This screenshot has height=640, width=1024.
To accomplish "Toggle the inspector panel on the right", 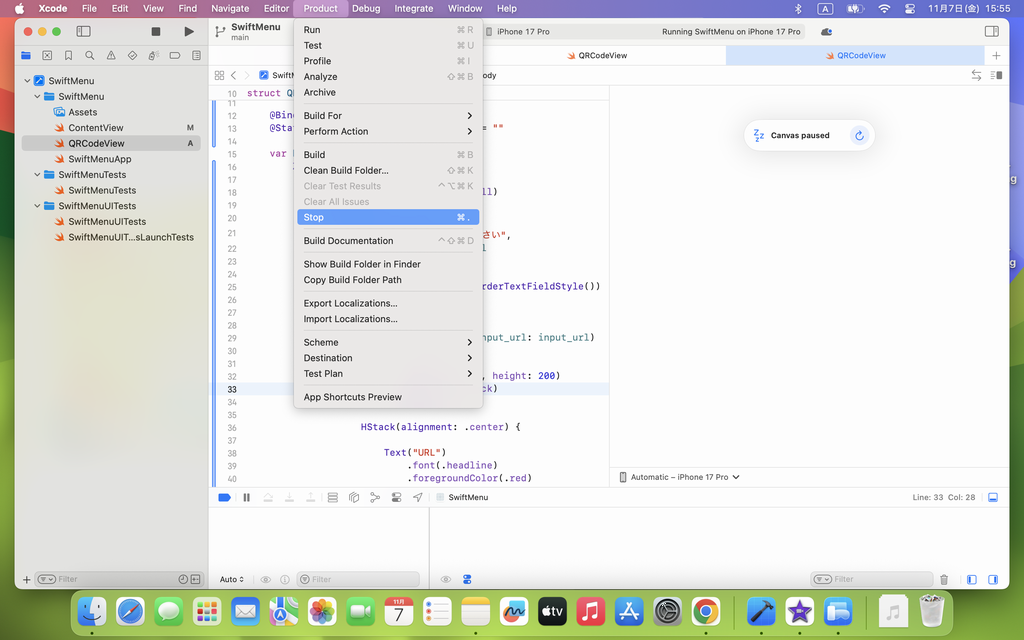I will point(992,32).
